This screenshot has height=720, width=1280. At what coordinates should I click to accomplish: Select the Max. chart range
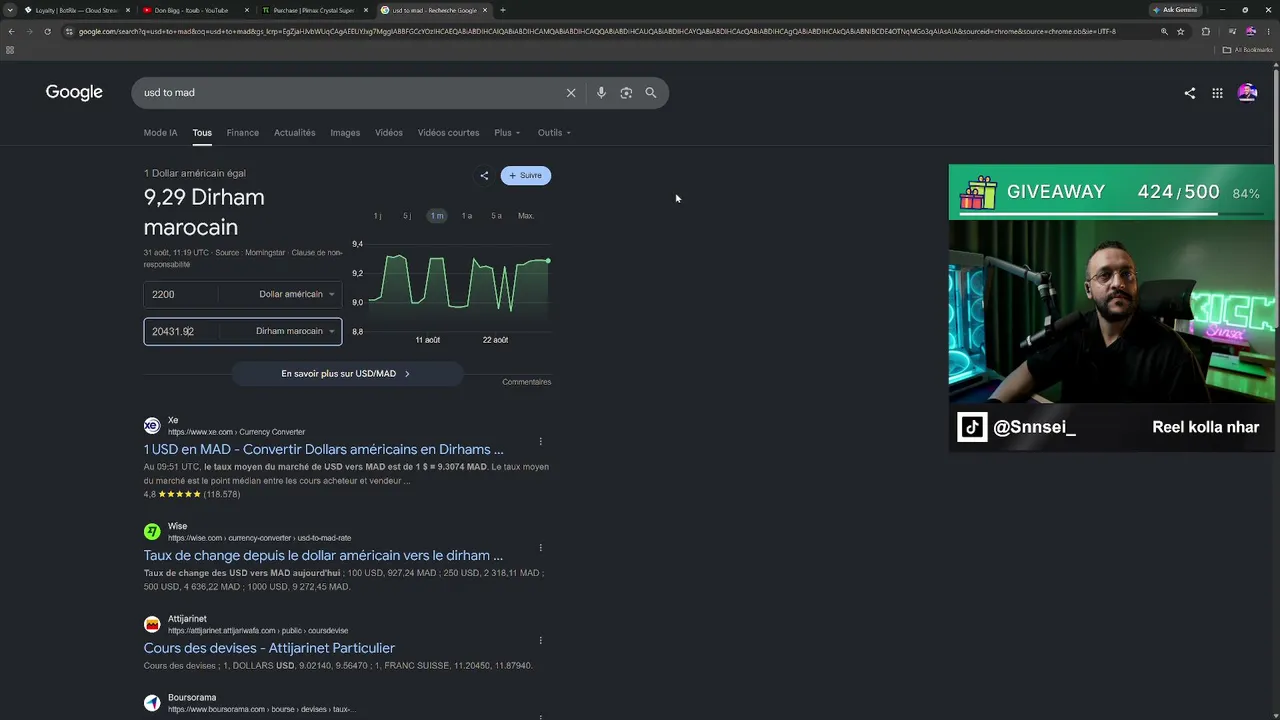pos(526,216)
